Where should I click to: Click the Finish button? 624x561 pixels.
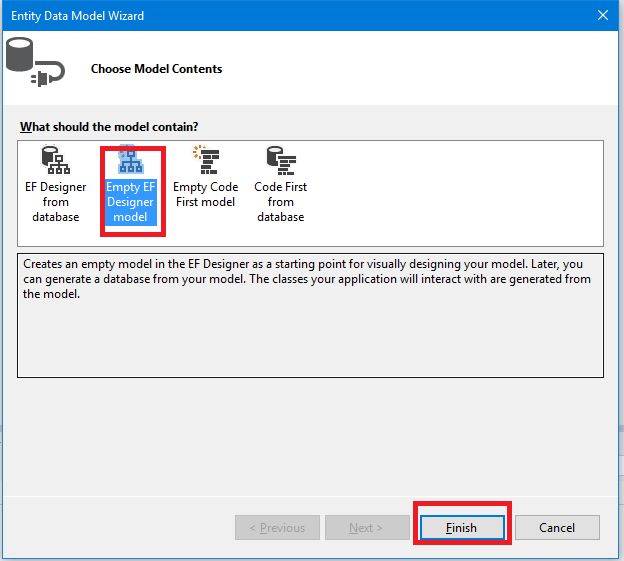coord(462,528)
